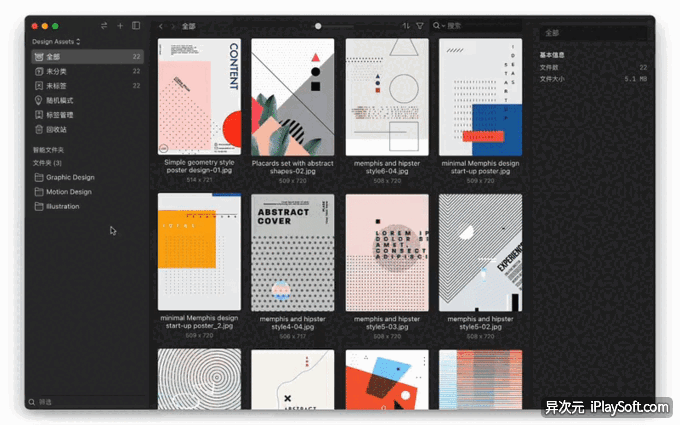The width and height of the screenshot is (680, 425).
Task: Select 未标签 in the sidebar
Action: click(88, 86)
